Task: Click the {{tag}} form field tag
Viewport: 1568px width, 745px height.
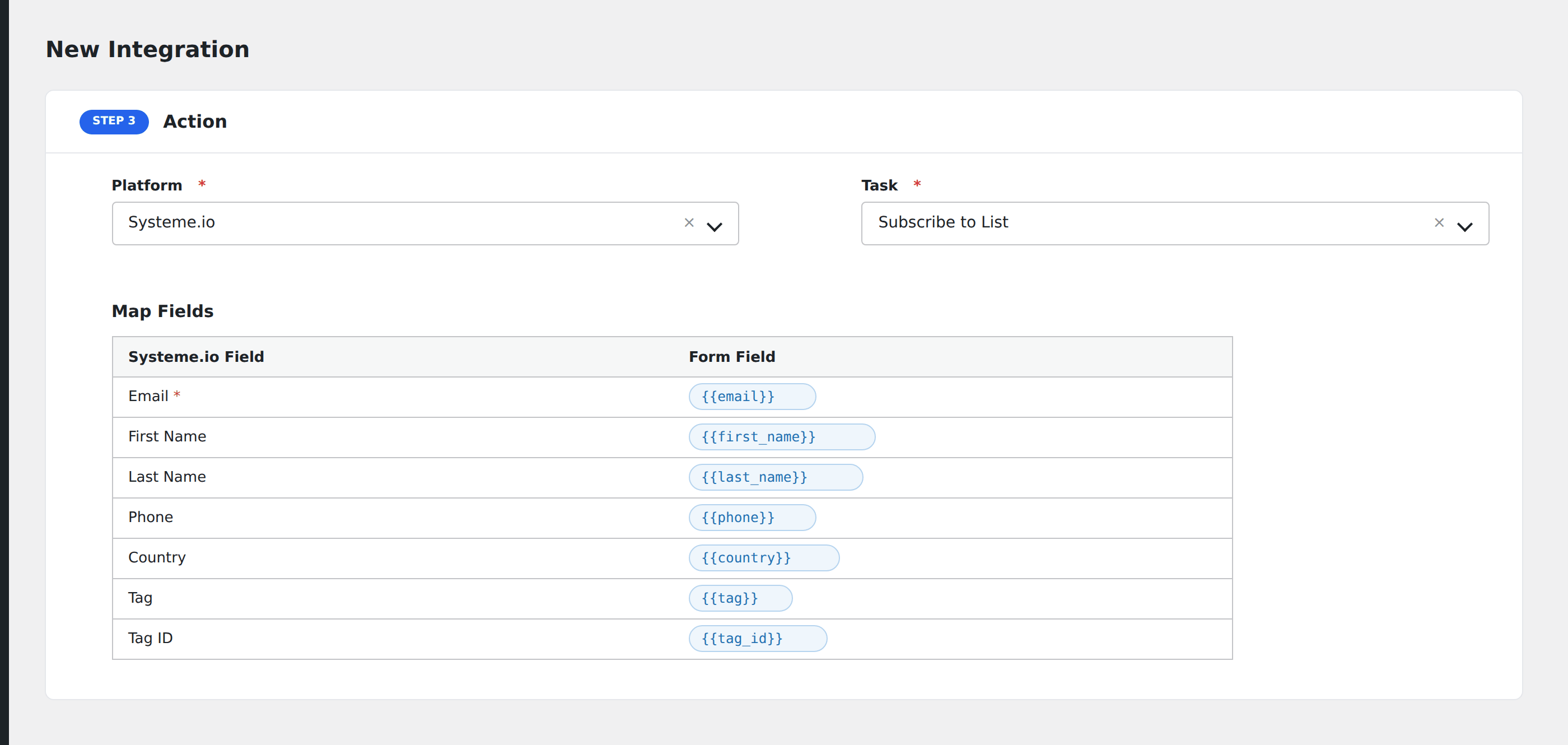Action: point(741,598)
